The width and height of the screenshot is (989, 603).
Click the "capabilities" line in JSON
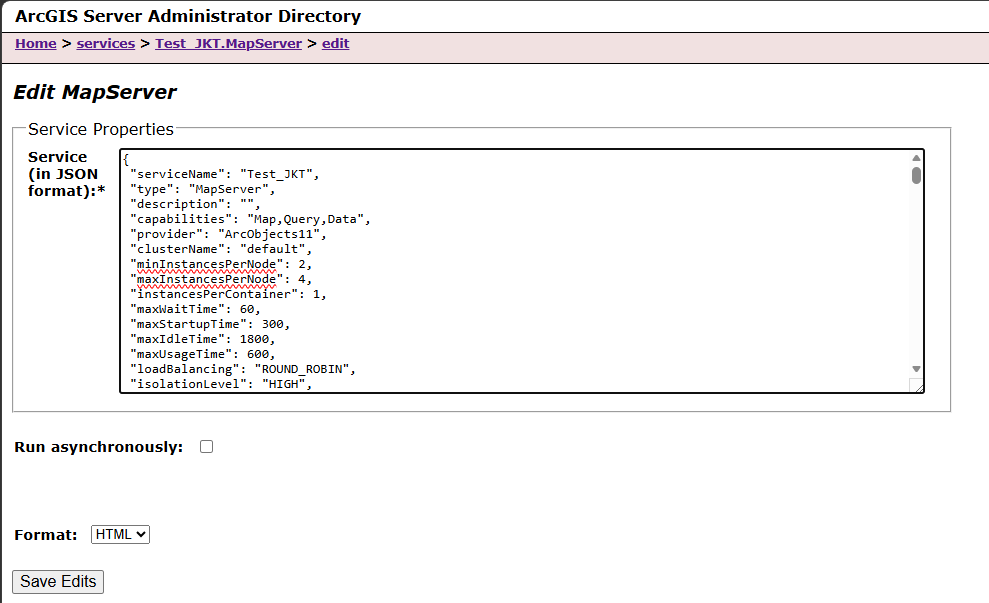point(250,220)
